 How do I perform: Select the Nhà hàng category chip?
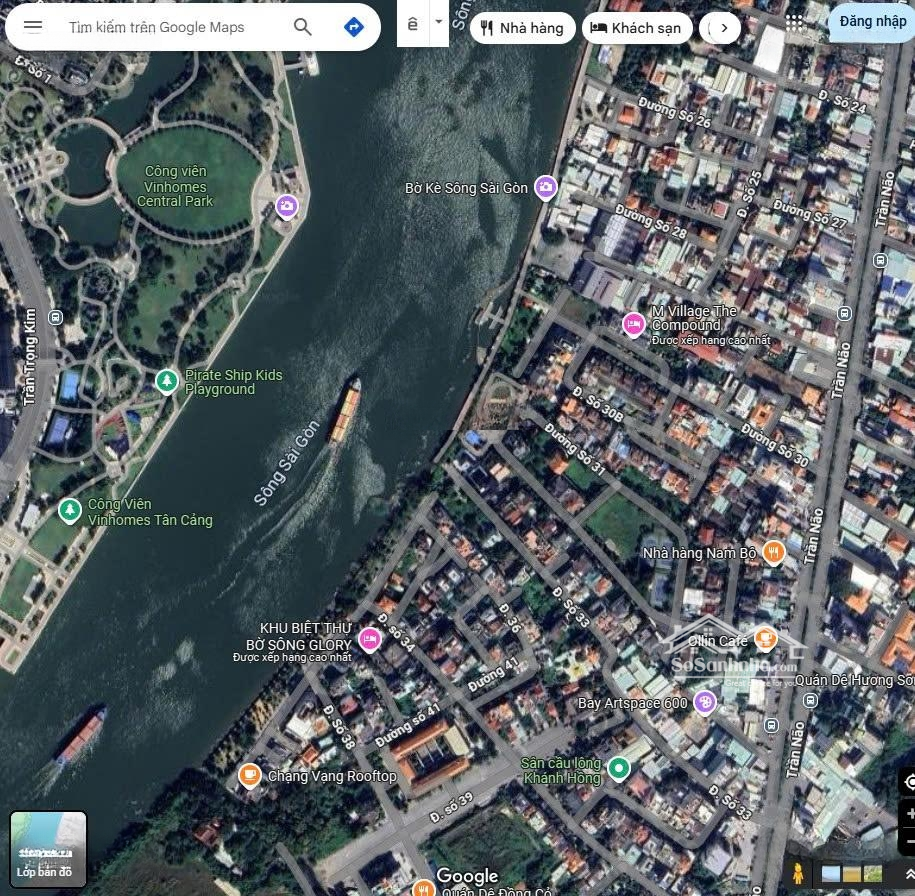coord(522,28)
